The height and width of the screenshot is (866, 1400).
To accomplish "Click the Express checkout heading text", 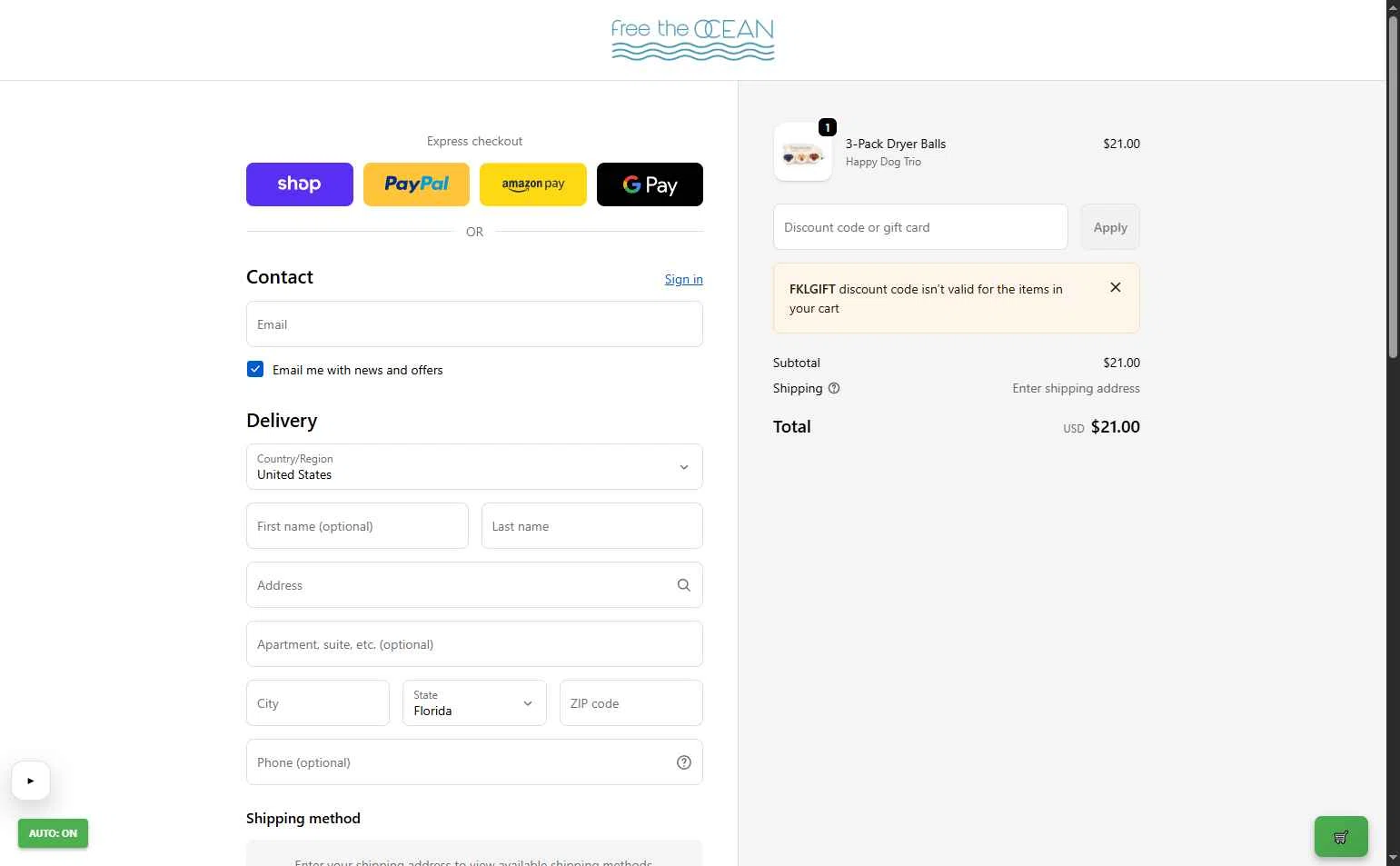I will (x=474, y=141).
